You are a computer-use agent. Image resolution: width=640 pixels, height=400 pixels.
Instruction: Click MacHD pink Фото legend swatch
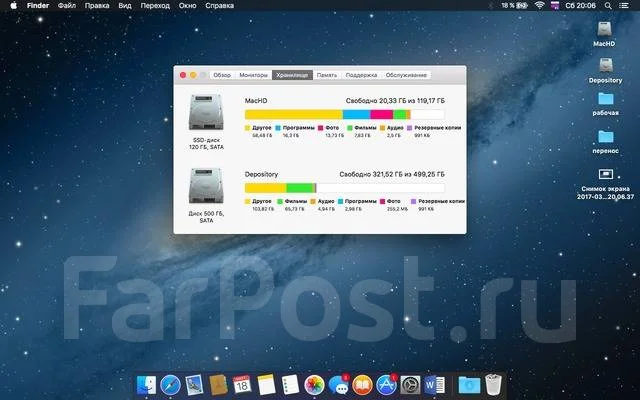pyautogui.click(x=320, y=128)
